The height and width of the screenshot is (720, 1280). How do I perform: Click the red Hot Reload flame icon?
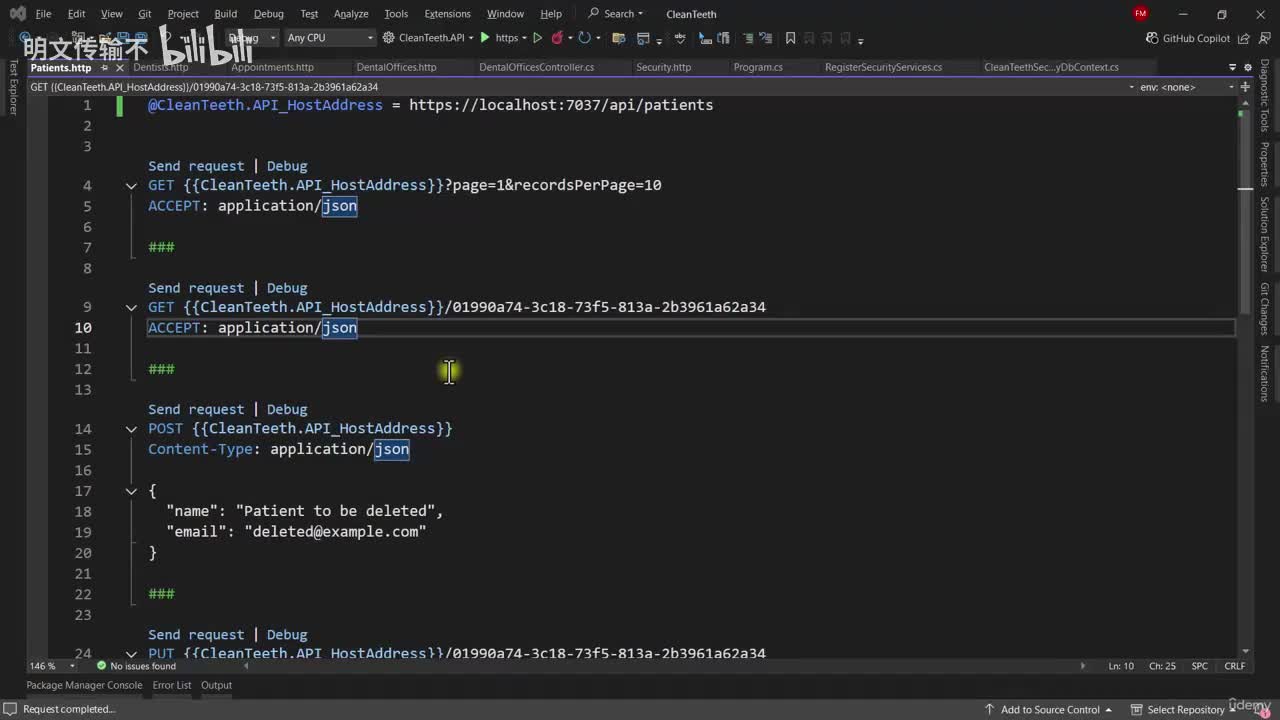[x=557, y=38]
